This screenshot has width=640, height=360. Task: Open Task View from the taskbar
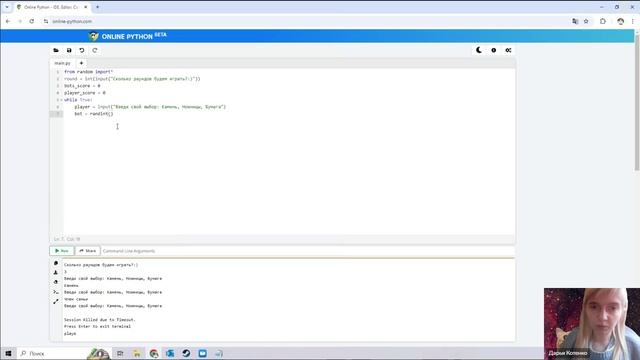pos(120,353)
